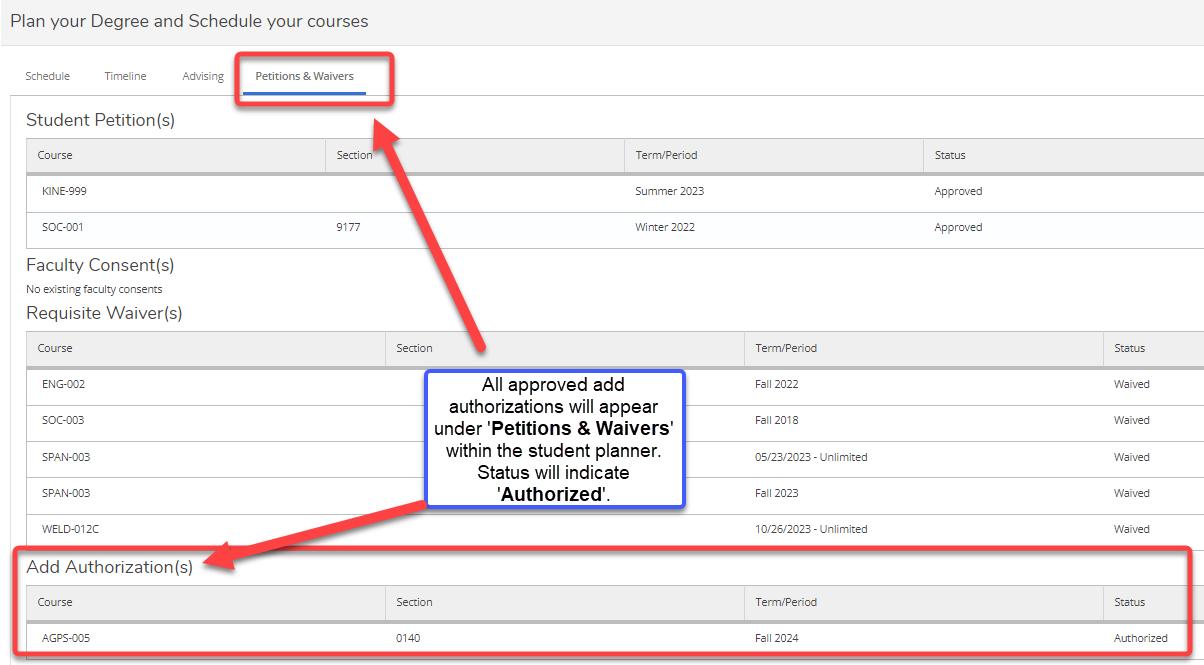
Task: Click the Fall 2022 term cell
Action: (x=777, y=384)
